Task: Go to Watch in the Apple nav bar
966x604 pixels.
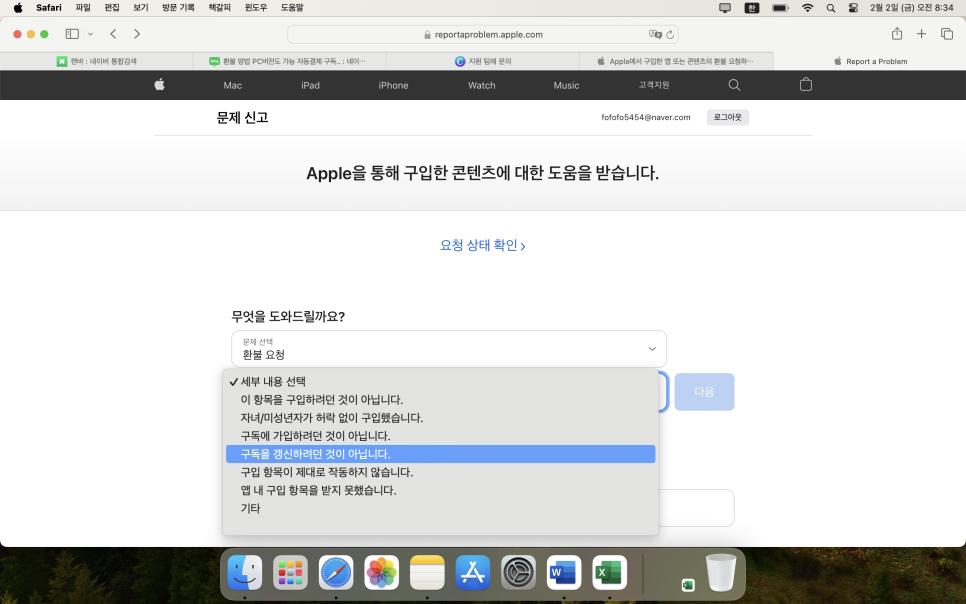Action: [x=482, y=85]
